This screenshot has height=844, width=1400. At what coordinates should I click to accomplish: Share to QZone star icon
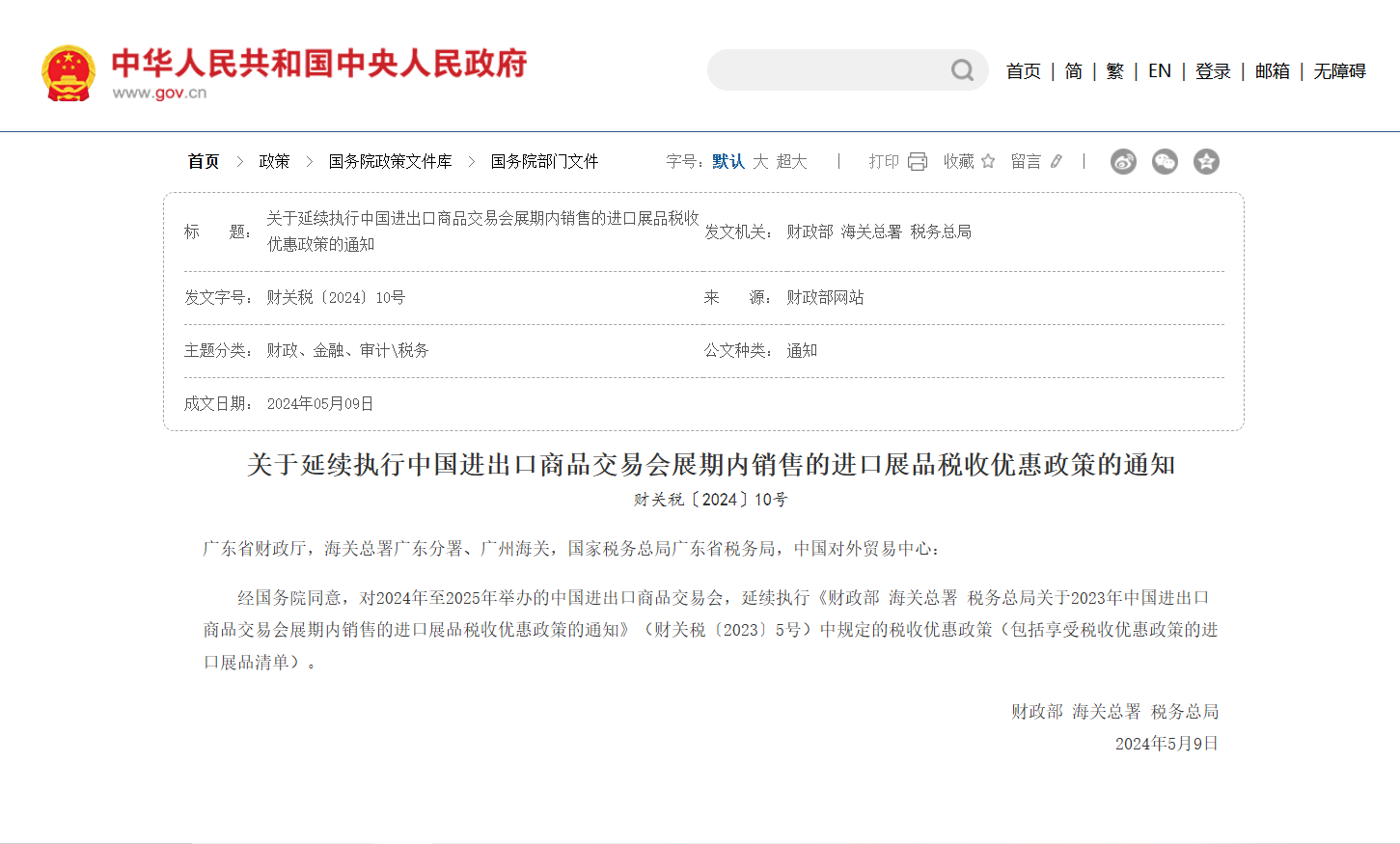point(1206,161)
